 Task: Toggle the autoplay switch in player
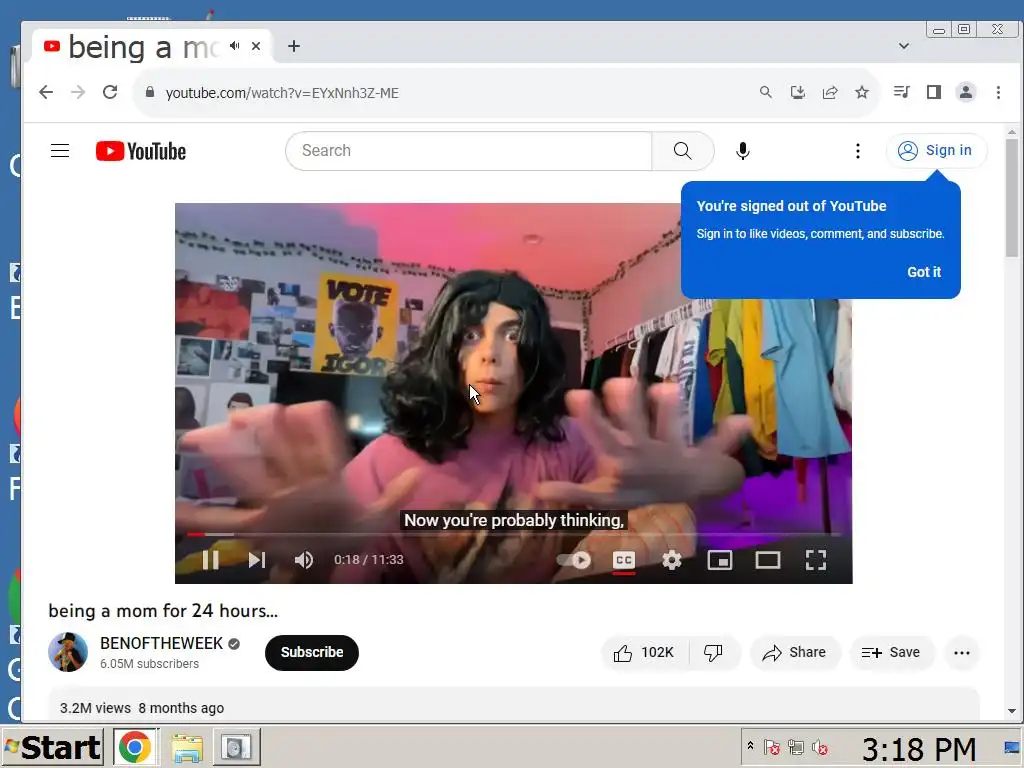[574, 560]
